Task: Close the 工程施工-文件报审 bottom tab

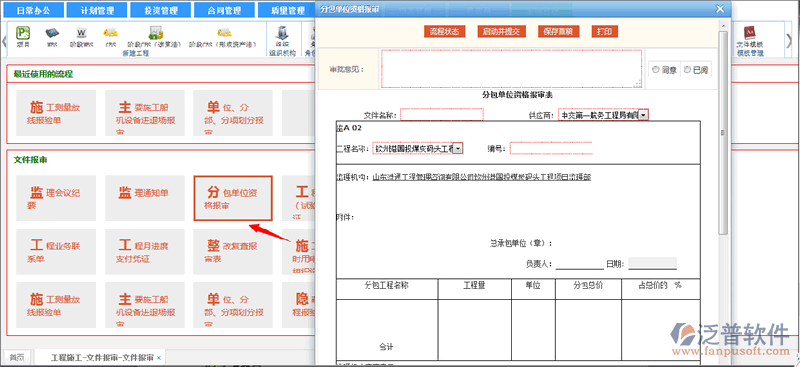Action: tap(159, 358)
